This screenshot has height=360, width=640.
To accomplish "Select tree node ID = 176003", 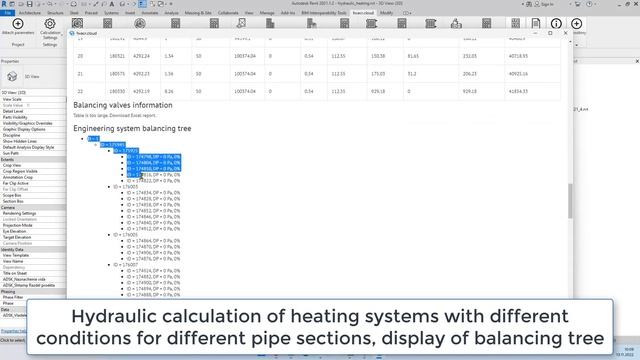I will (126, 187).
